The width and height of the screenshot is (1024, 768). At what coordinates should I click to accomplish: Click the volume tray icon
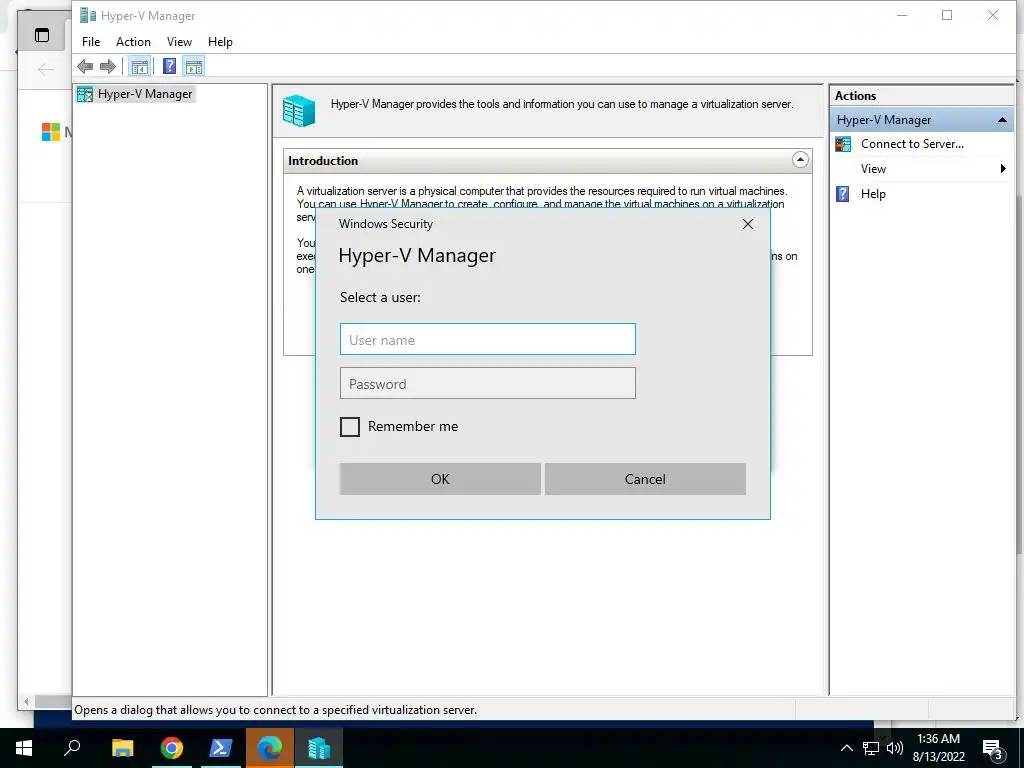pyautogui.click(x=895, y=748)
